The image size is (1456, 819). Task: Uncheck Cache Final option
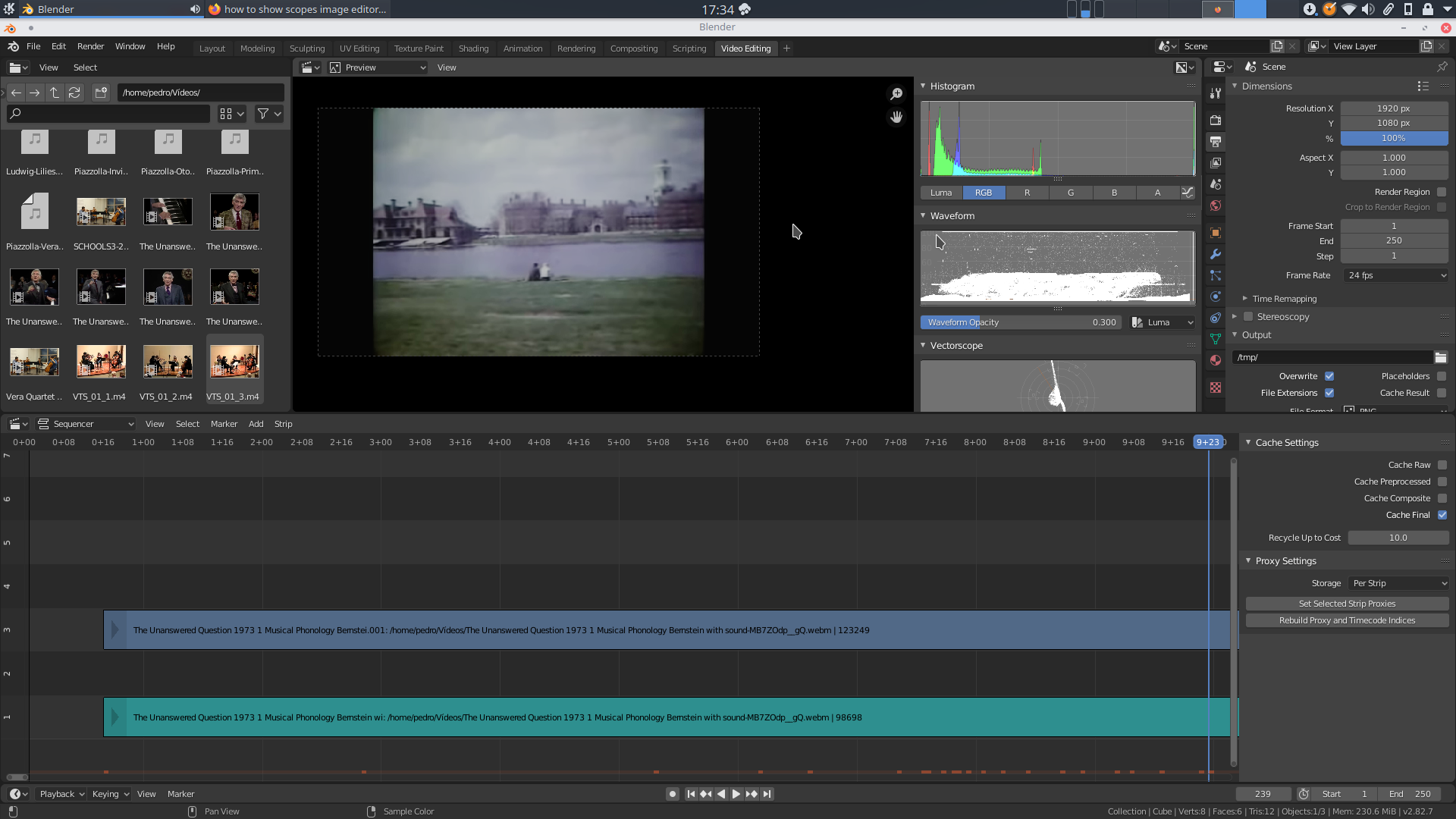coord(1442,515)
